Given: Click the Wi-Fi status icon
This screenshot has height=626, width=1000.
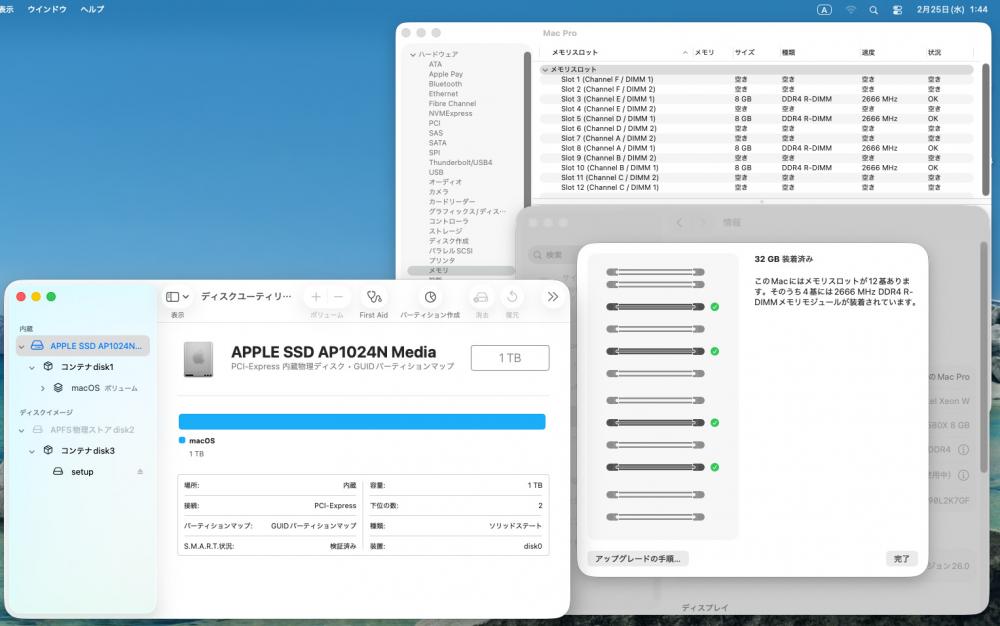Looking at the screenshot, I should point(850,9).
